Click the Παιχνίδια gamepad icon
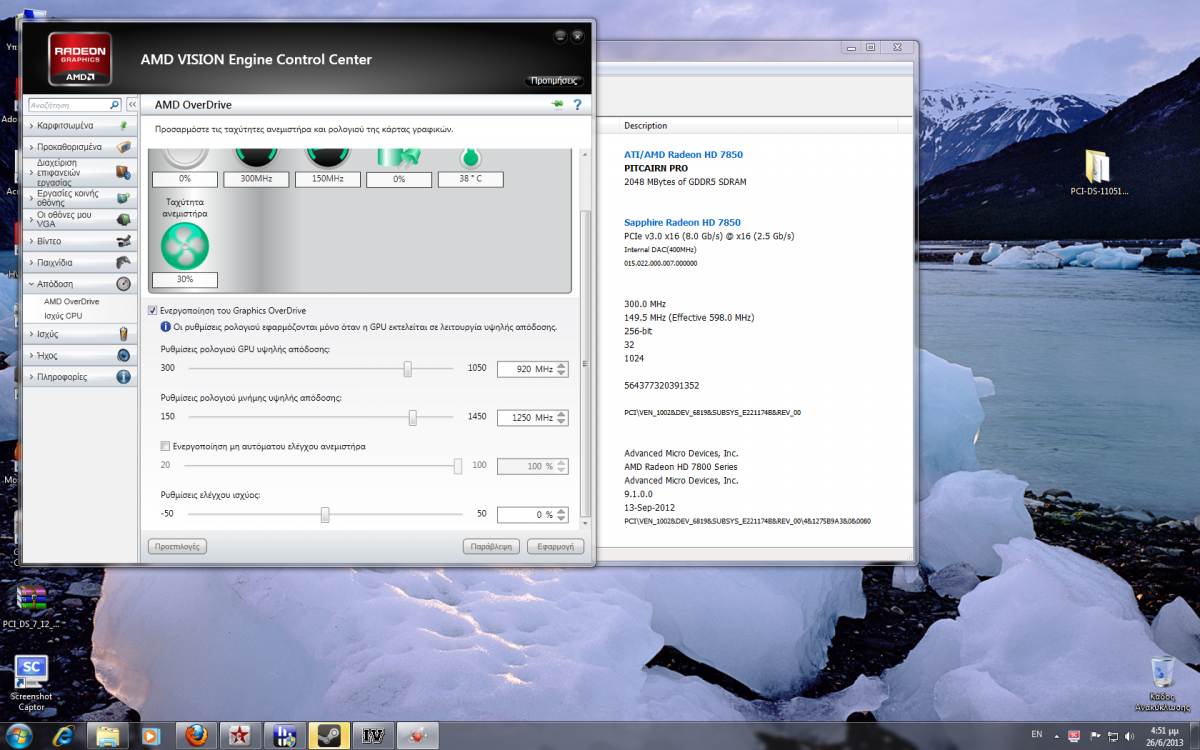This screenshot has height=750, width=1200. pyautogui.click(x=123, y=262)
